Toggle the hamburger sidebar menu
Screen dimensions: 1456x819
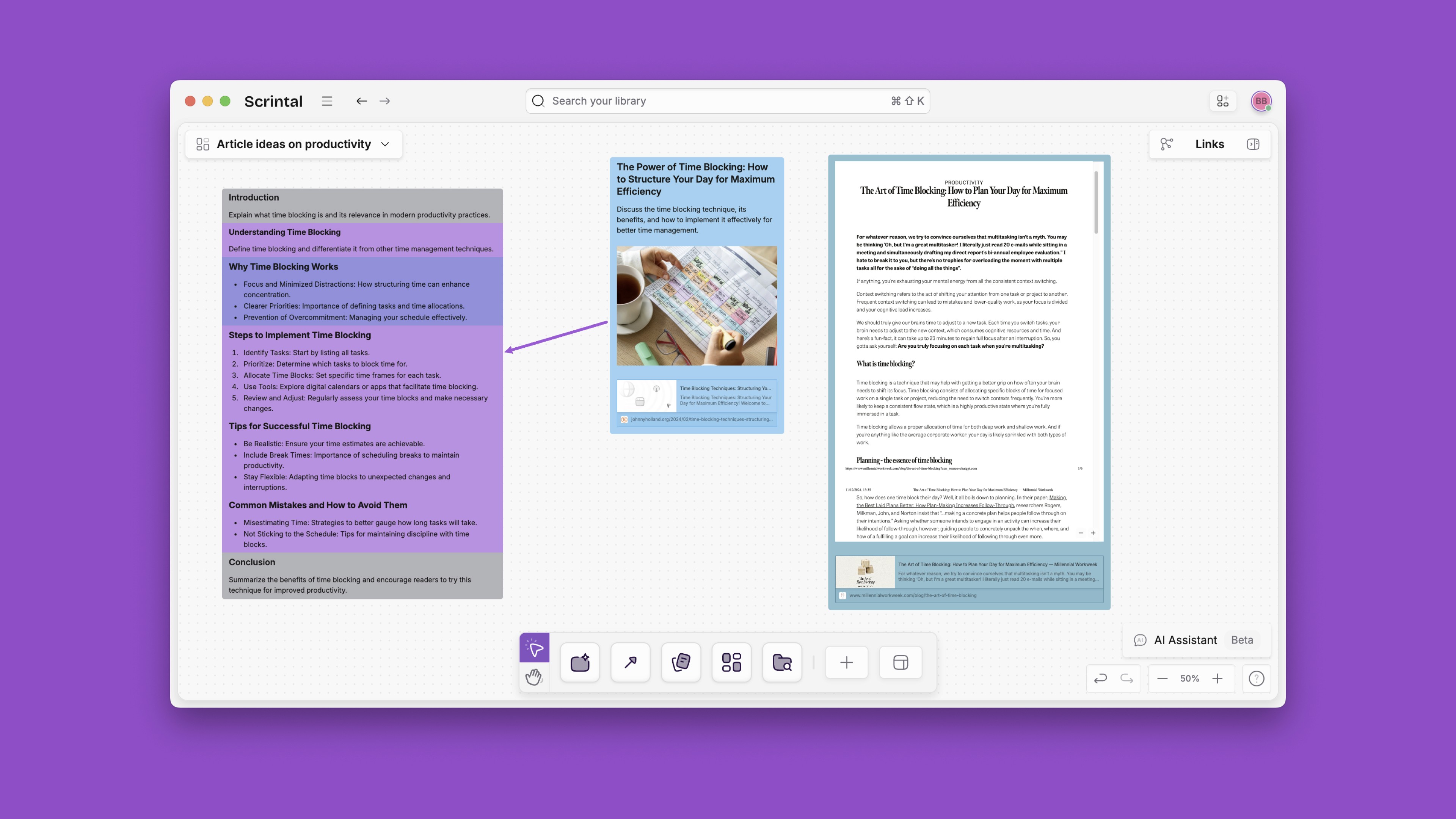pos(327,101)
